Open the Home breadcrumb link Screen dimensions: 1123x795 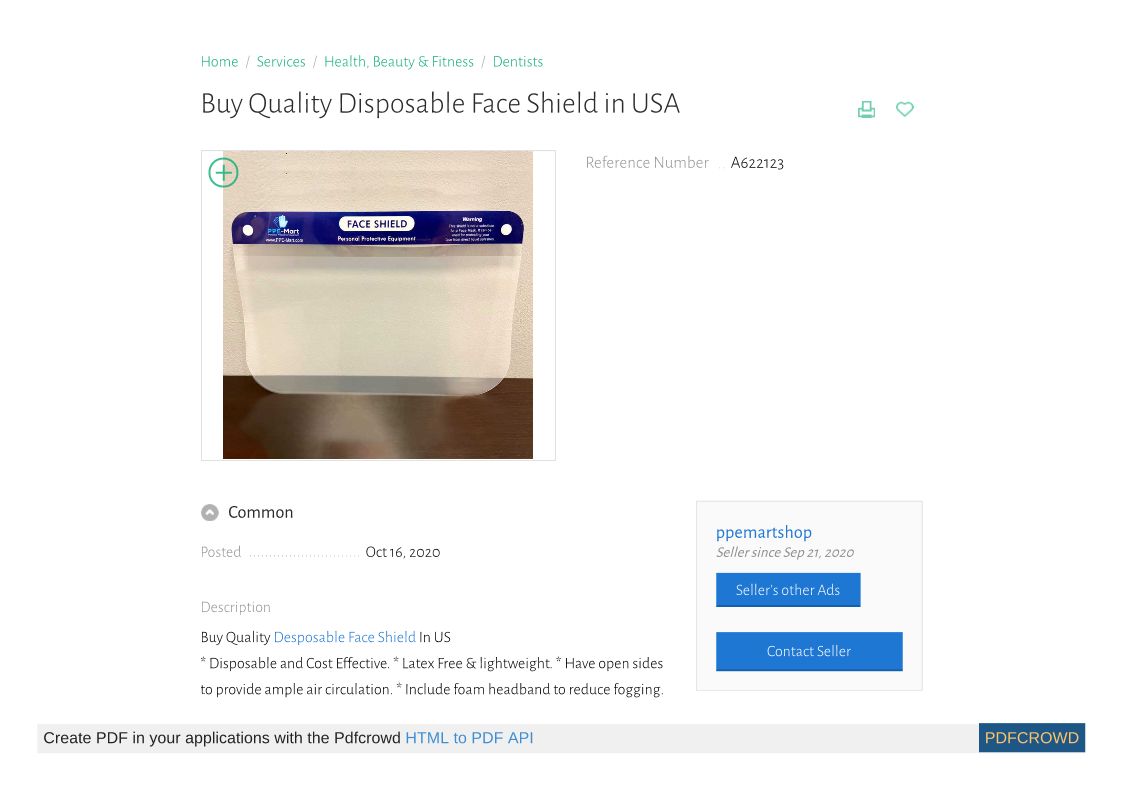[x=219, y=62]
